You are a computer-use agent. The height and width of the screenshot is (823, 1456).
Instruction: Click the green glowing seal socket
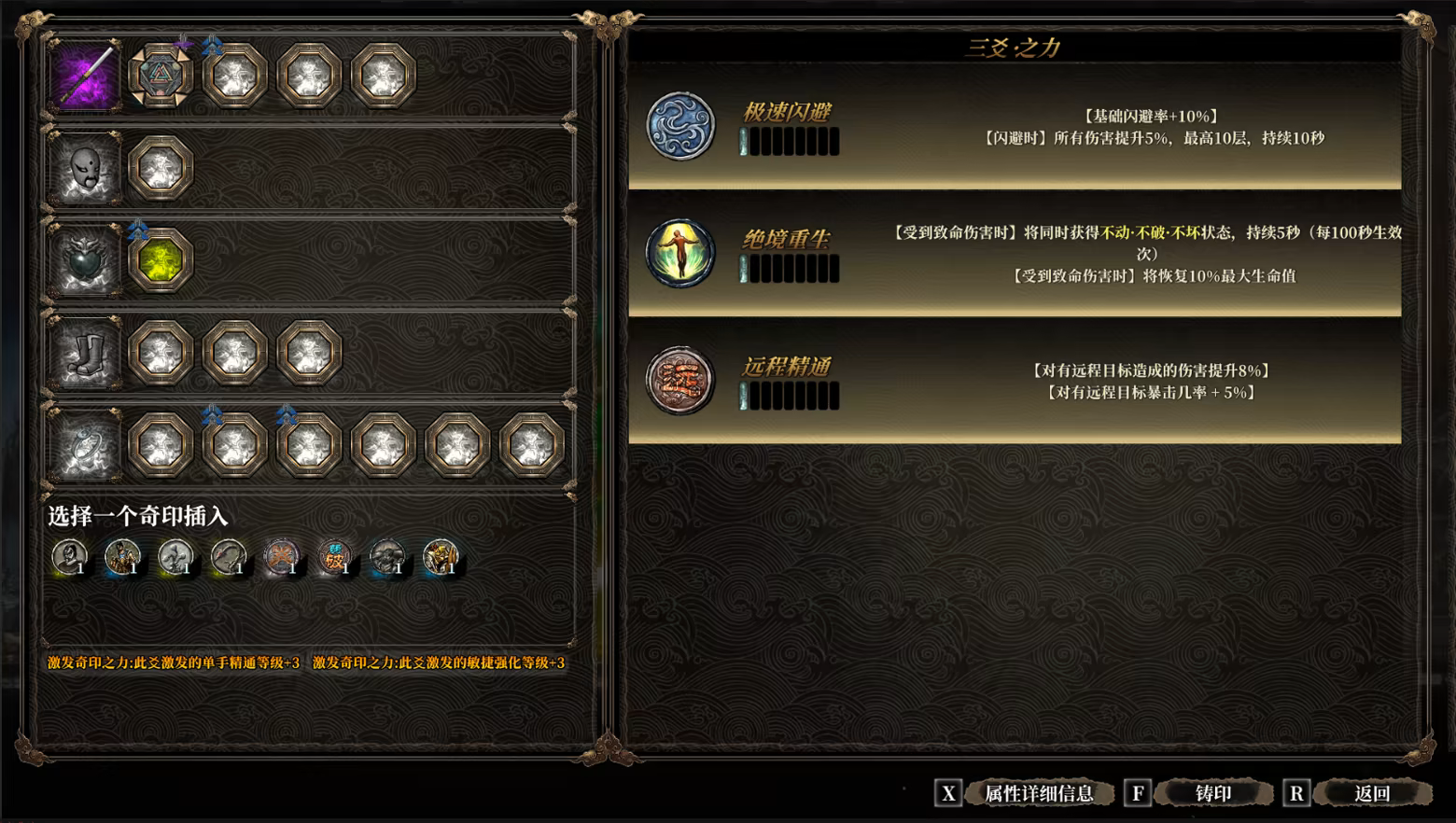(161, 260)
